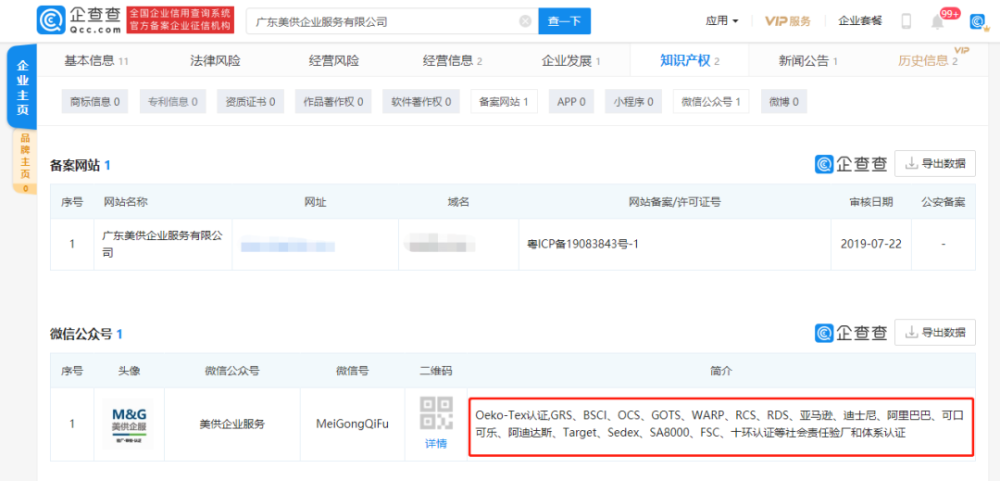1000x481 pixels.
Task: Click audit date 2019-07-22
Action: pos(871,244)
